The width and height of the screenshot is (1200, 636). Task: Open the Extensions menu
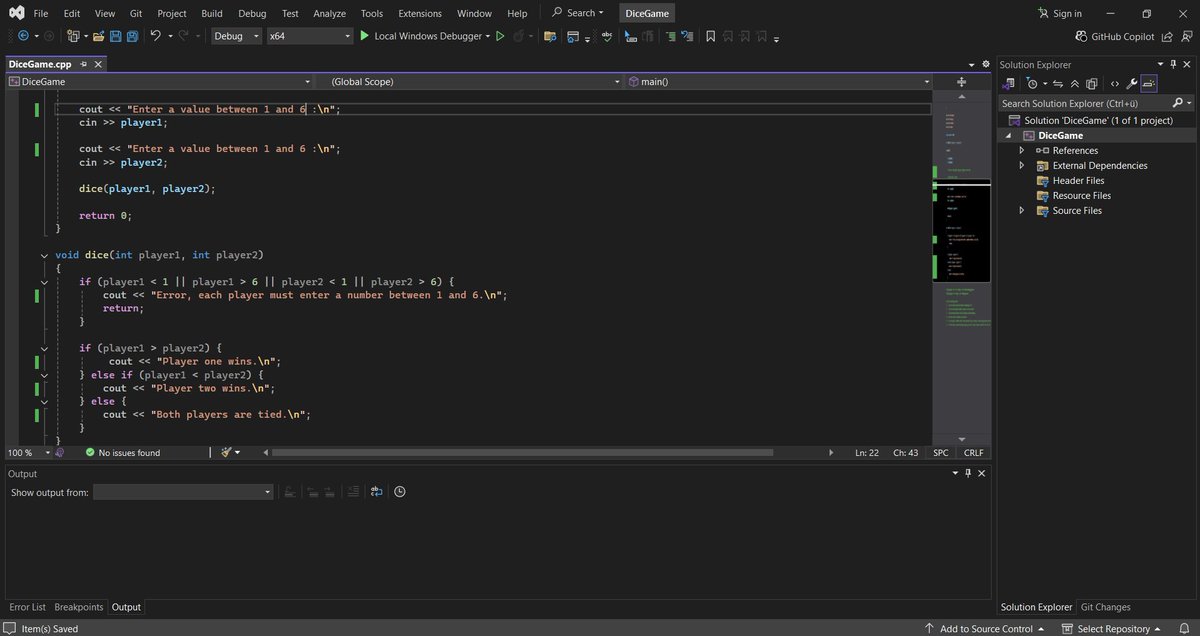click(x=420, y=14)
